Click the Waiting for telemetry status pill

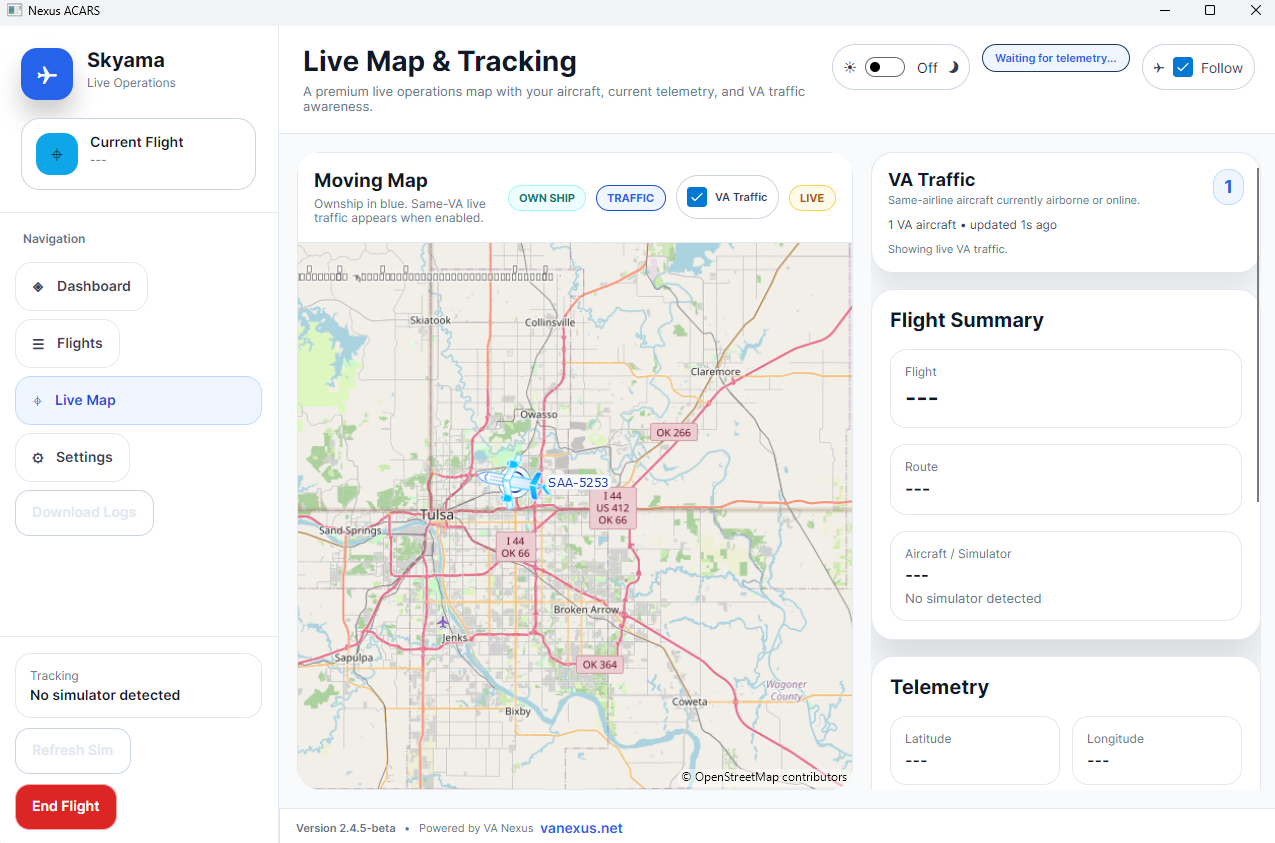(x=1055, y=58)
